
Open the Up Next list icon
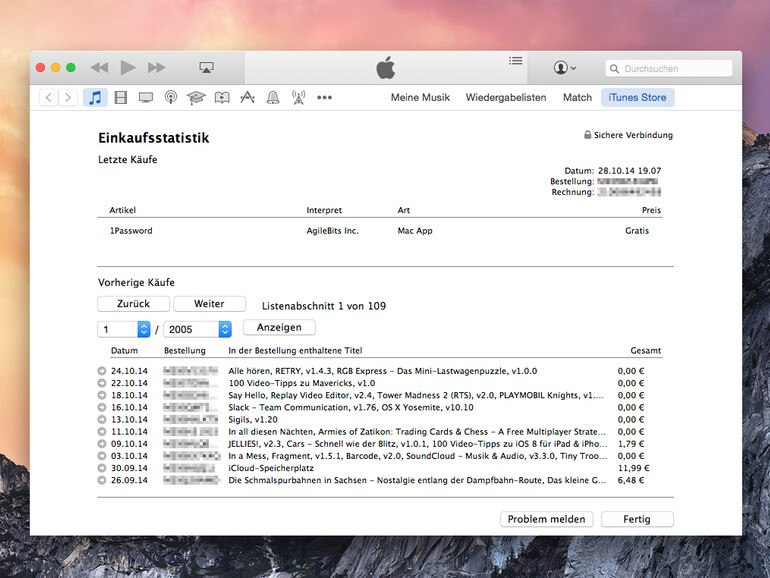[515, 61]
